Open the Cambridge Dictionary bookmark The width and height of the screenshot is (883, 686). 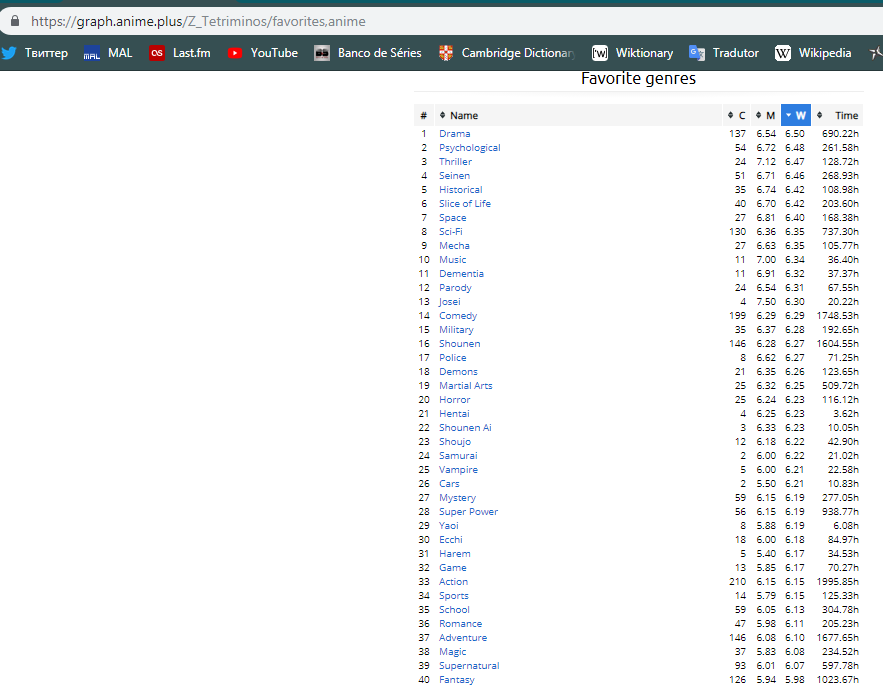507,53
